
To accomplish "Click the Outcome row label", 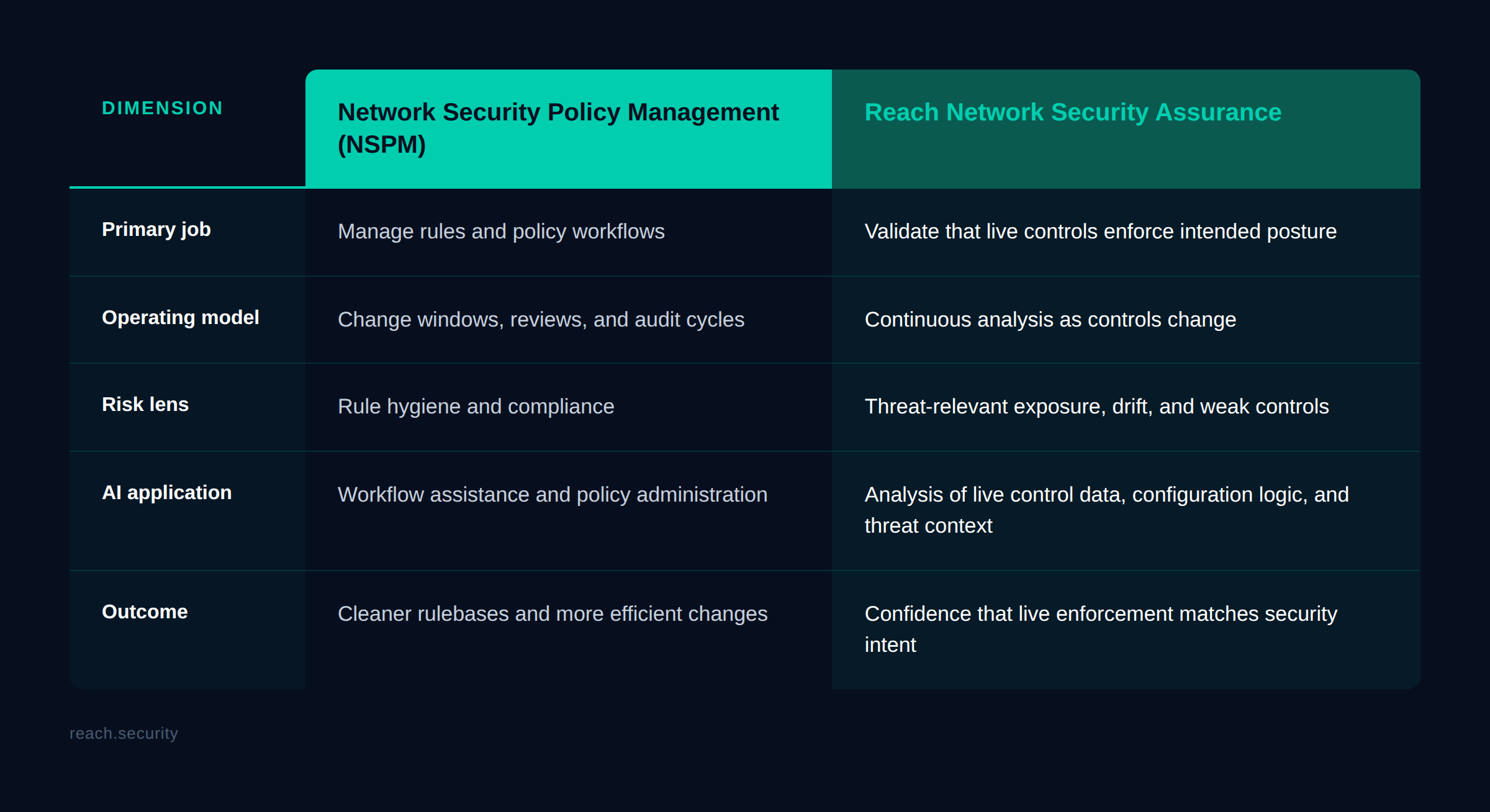I will pos(145,611).
